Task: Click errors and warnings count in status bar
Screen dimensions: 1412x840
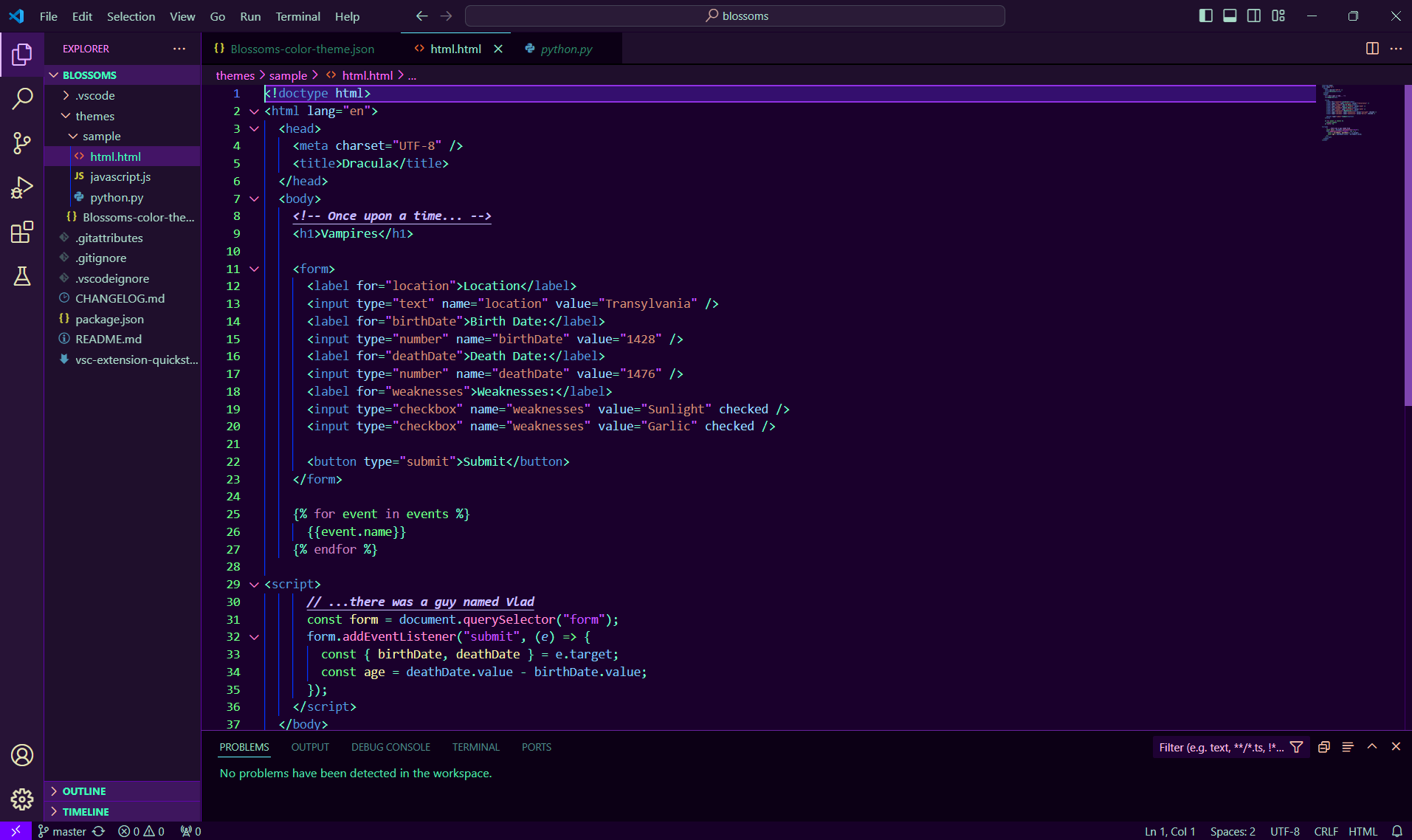Action: (142, 831)
